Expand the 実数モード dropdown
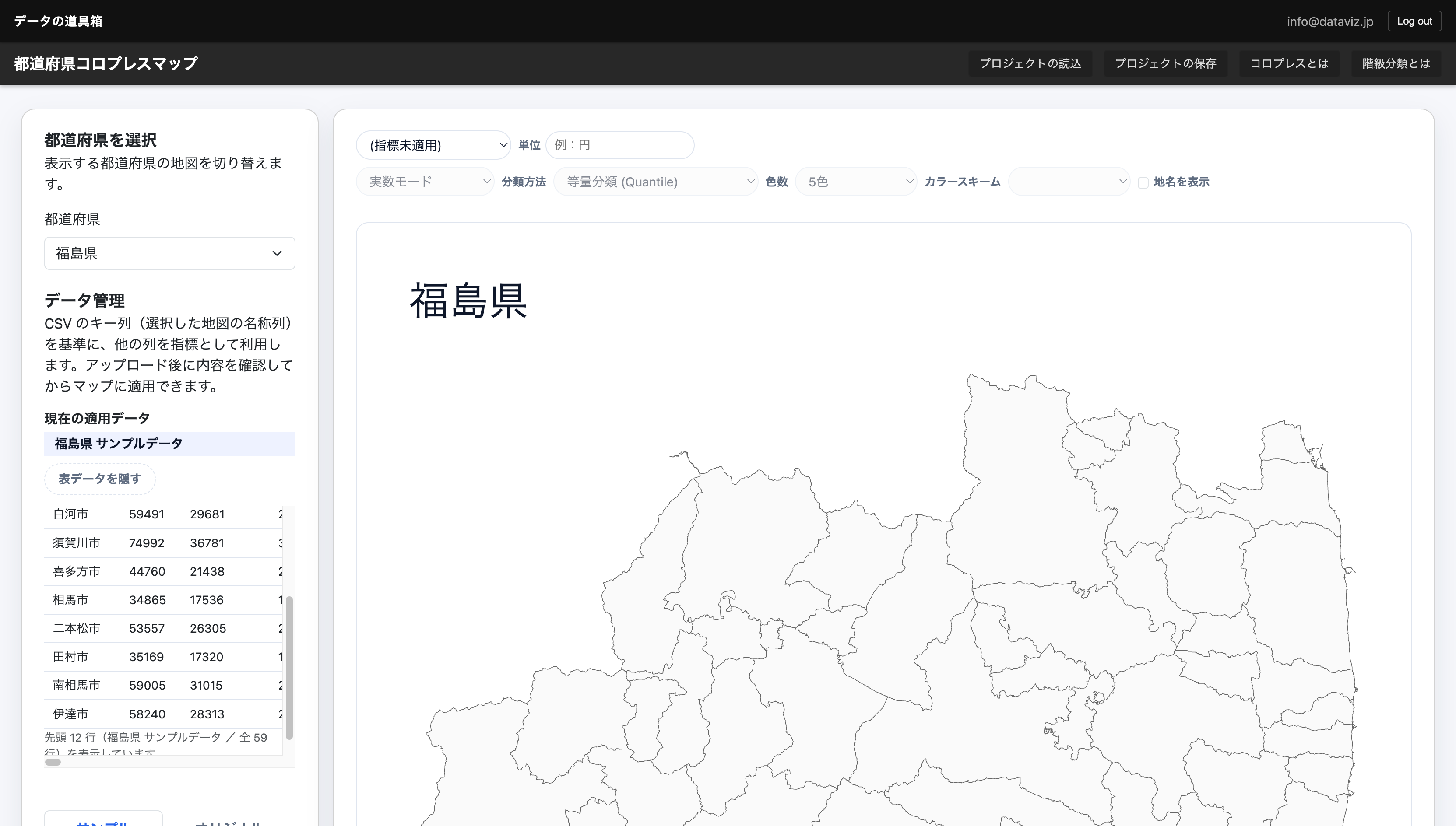 (425, 181)
